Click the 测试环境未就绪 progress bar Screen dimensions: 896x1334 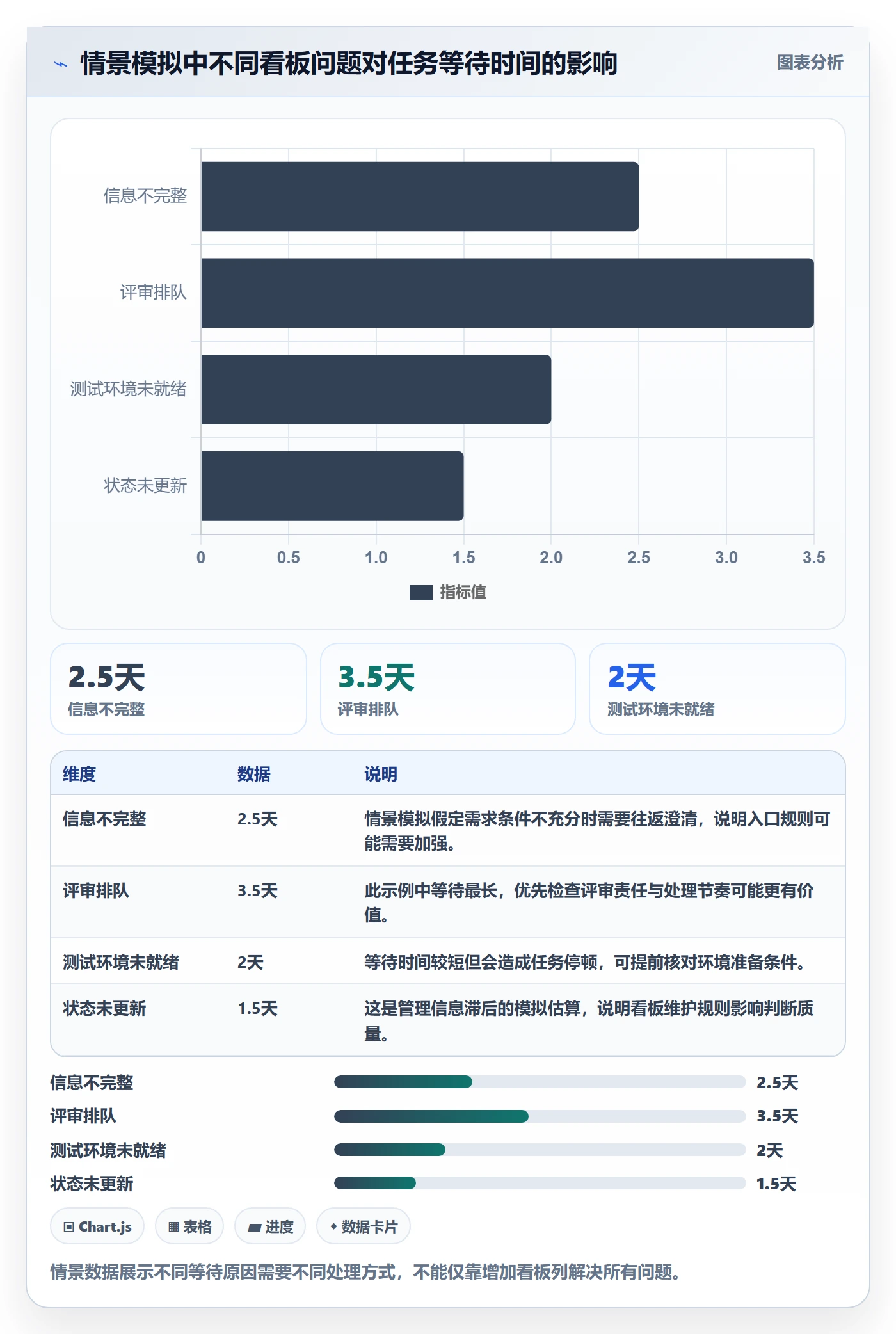(x=540, y=1150)
